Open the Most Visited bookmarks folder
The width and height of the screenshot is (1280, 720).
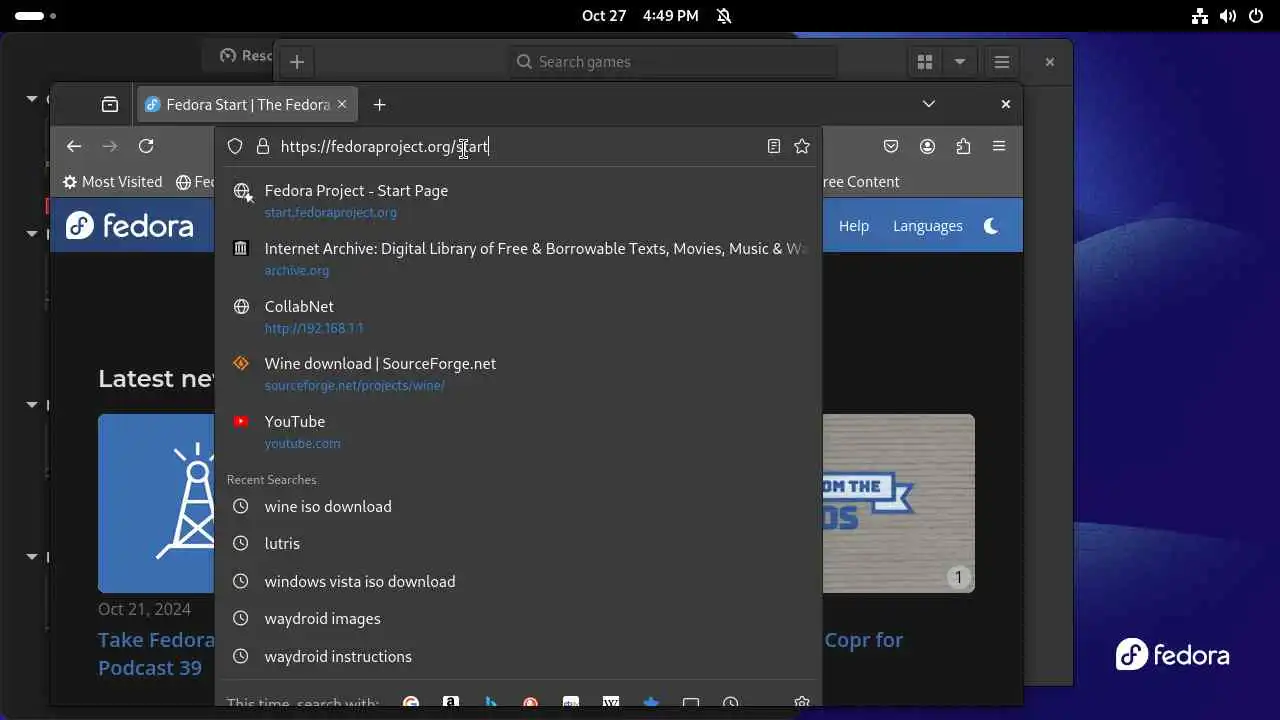point(112,182)
